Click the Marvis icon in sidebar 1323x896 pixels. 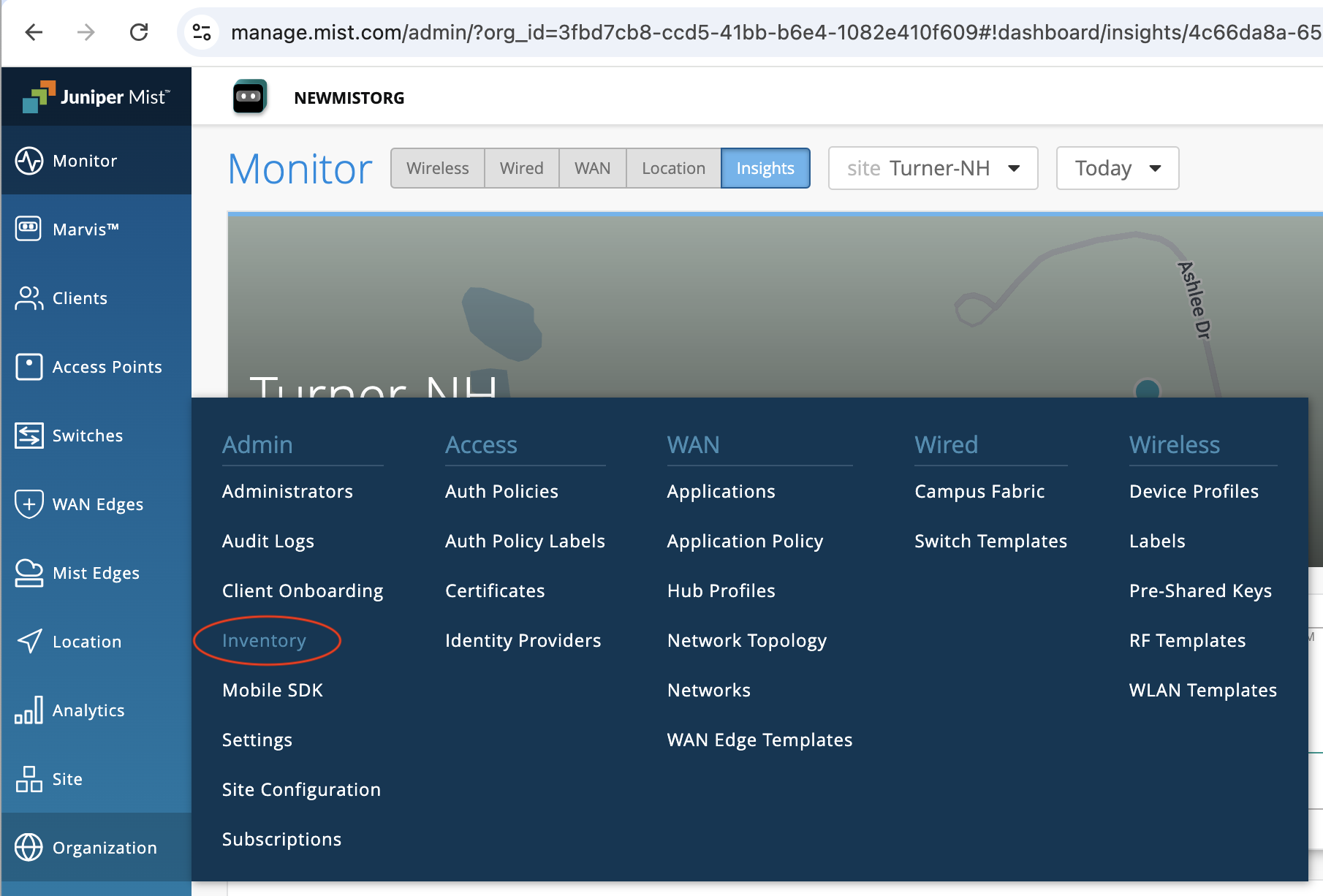pyautogui.click(x=29, y=229)
